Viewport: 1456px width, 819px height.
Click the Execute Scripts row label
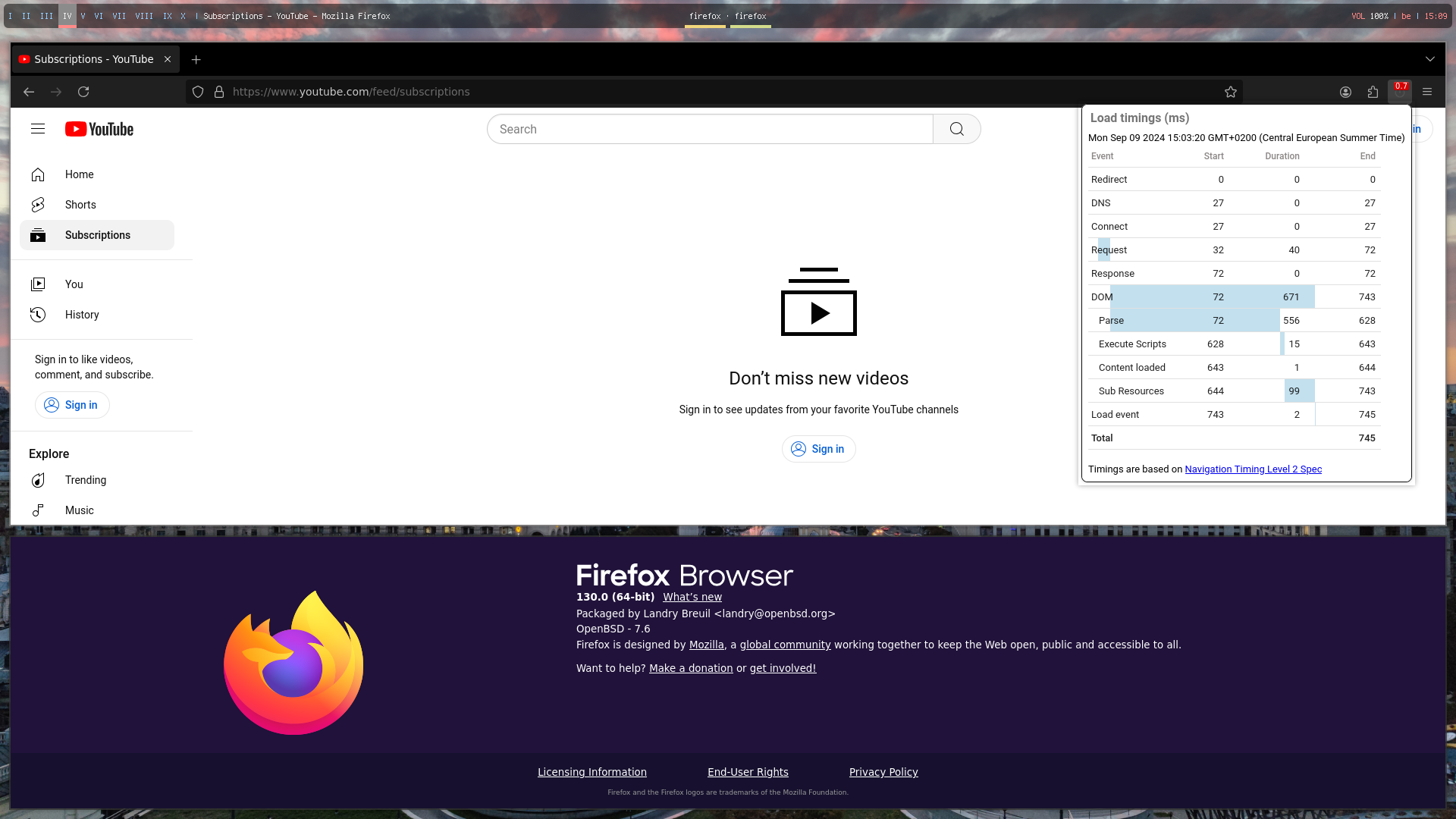[x=1132, y=344]
